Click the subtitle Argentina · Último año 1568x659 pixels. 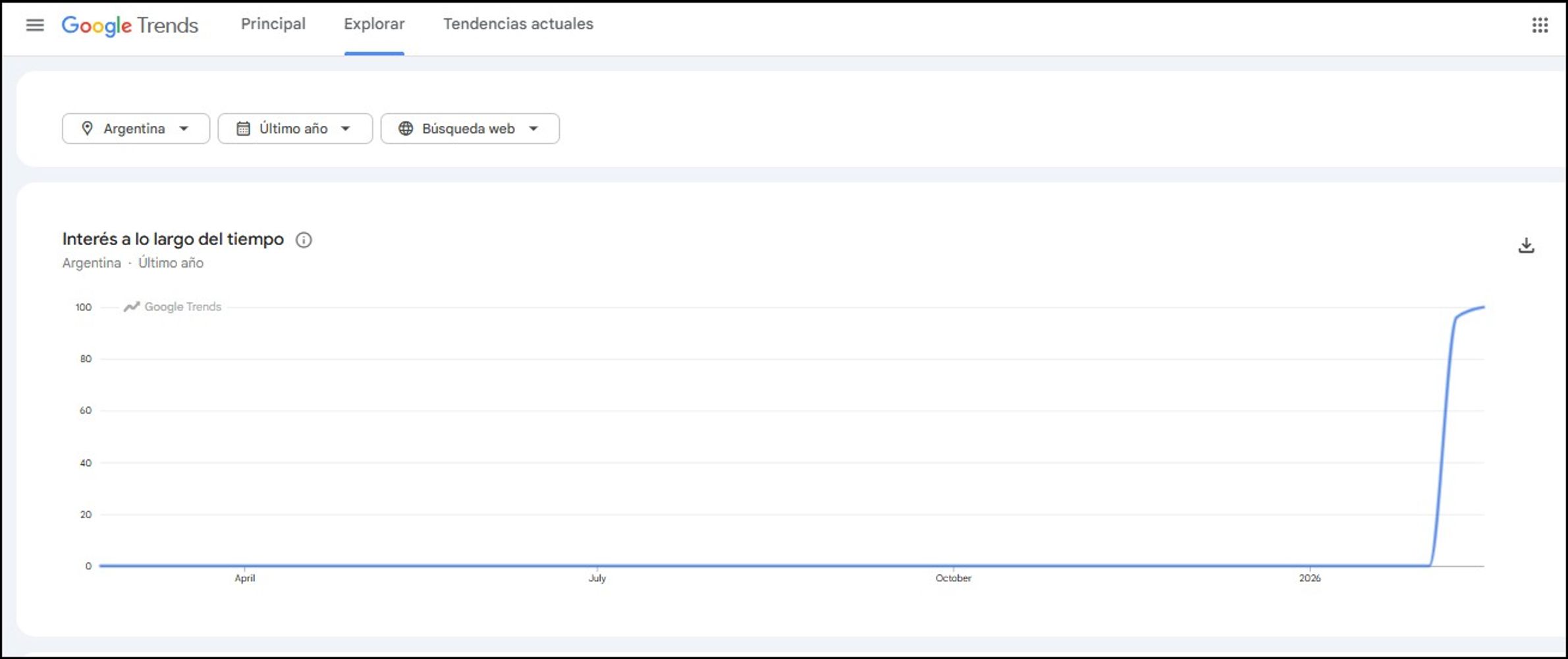click(133, 263)
